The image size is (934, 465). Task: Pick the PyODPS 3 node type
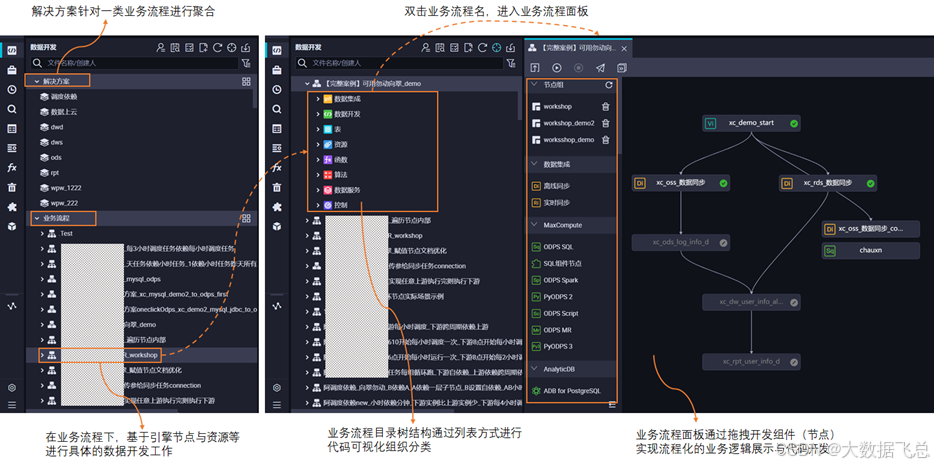coord(552,346)
